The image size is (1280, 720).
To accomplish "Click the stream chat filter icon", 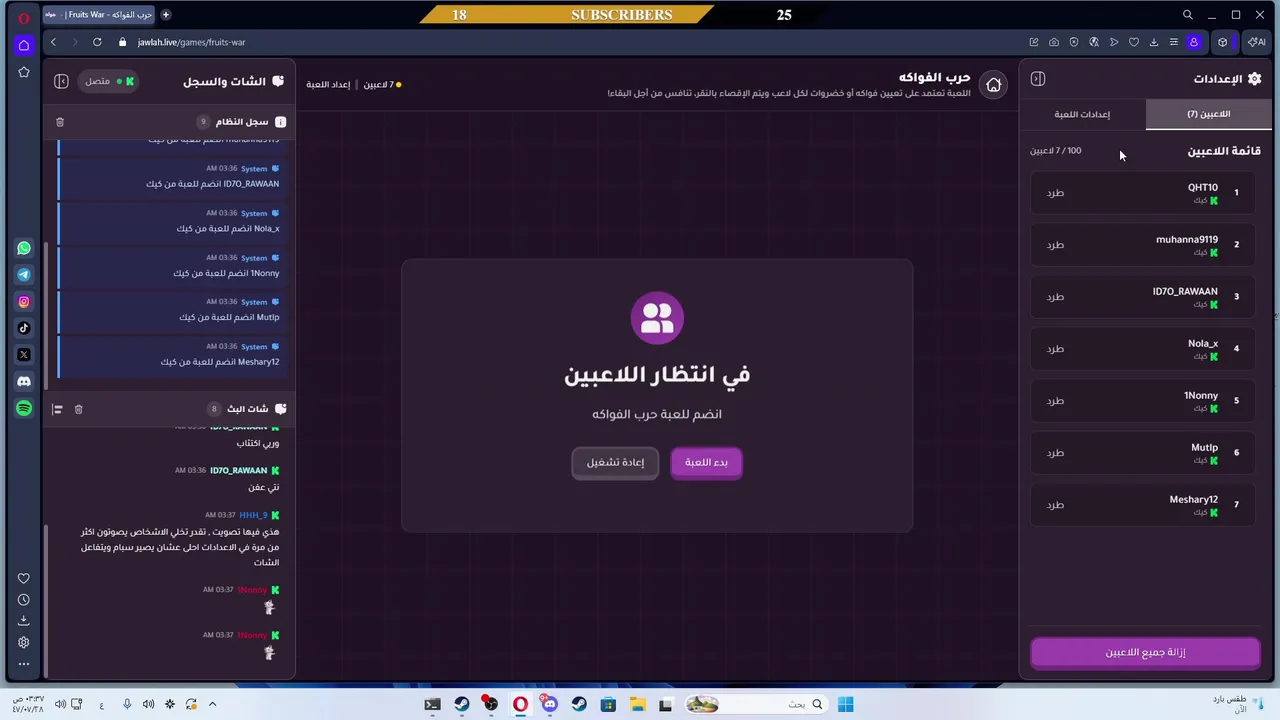I will [x=57, y=409].
